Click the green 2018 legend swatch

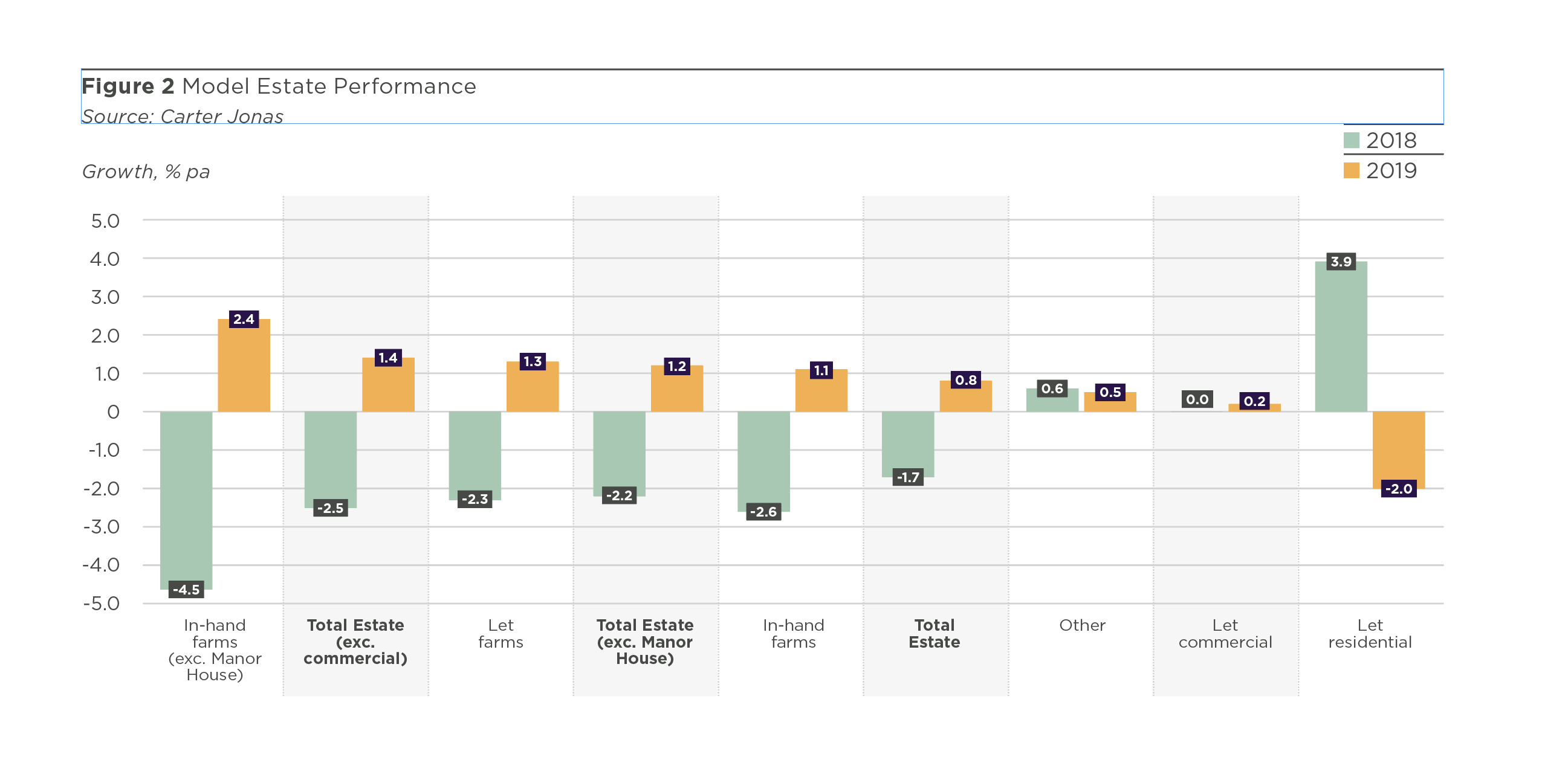coord(1351,141)
